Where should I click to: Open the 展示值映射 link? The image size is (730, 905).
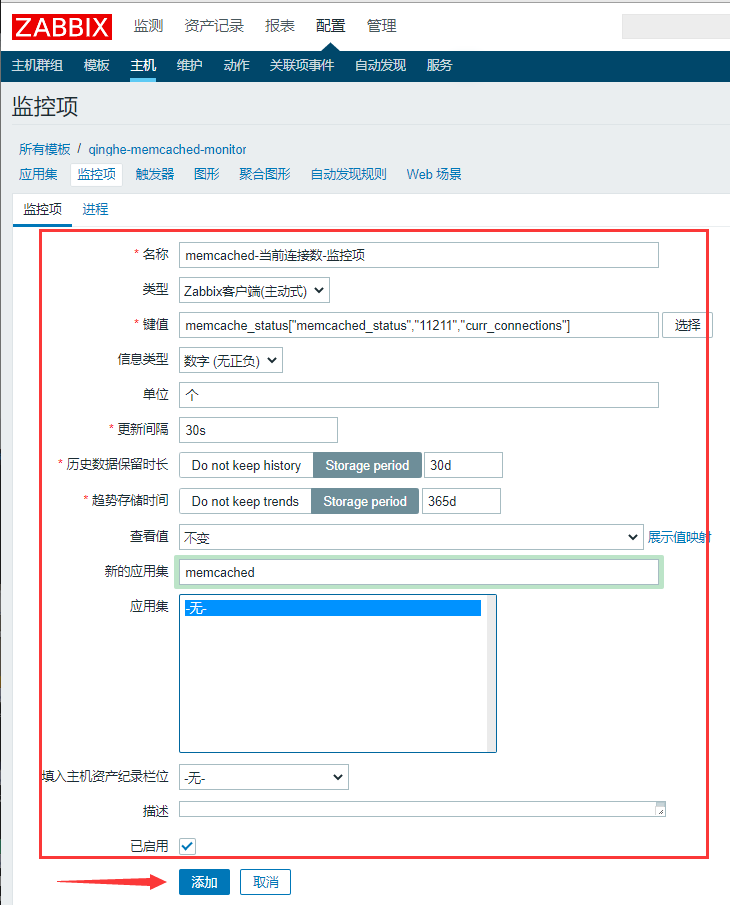click(x=679, y=537)
